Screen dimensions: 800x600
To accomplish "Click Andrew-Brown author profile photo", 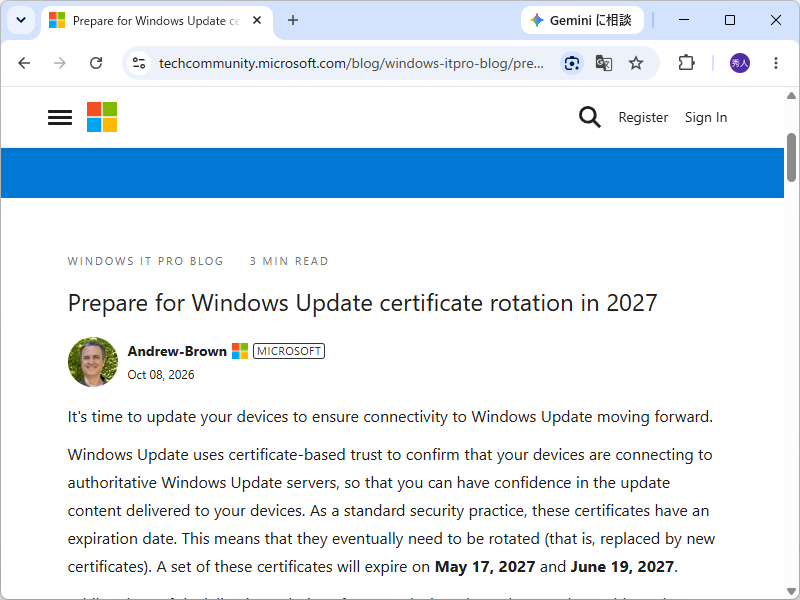I will (x=93, y=362).
